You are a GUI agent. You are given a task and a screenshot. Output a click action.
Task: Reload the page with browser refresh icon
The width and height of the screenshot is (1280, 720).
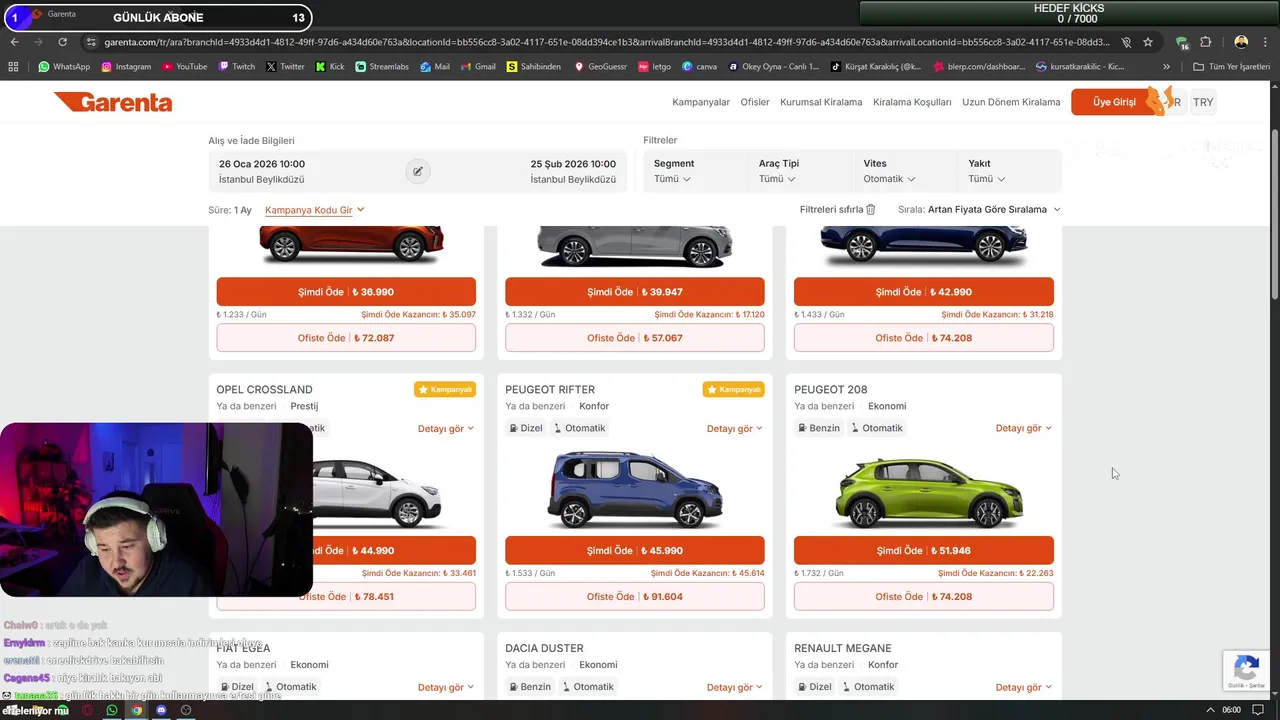63,42
